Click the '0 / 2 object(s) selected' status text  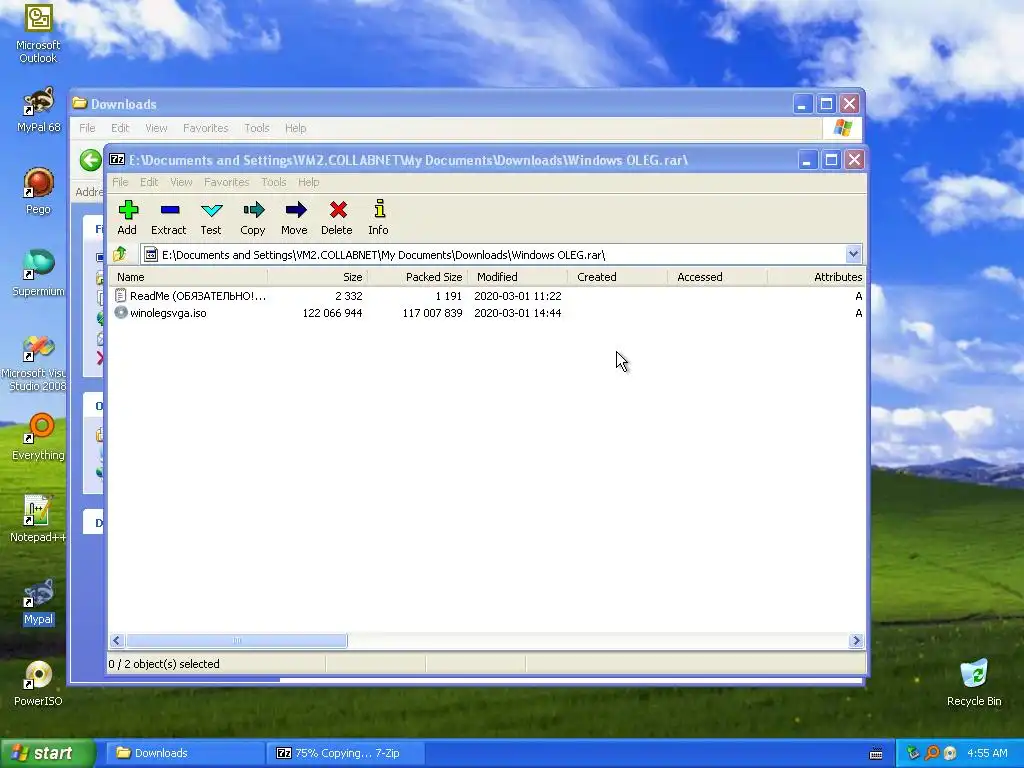pos(164,664)
